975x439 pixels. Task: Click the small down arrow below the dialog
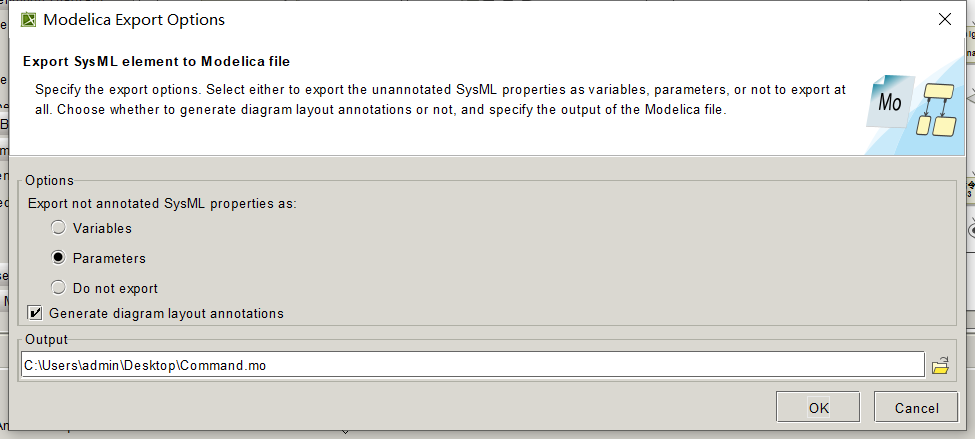345,433
